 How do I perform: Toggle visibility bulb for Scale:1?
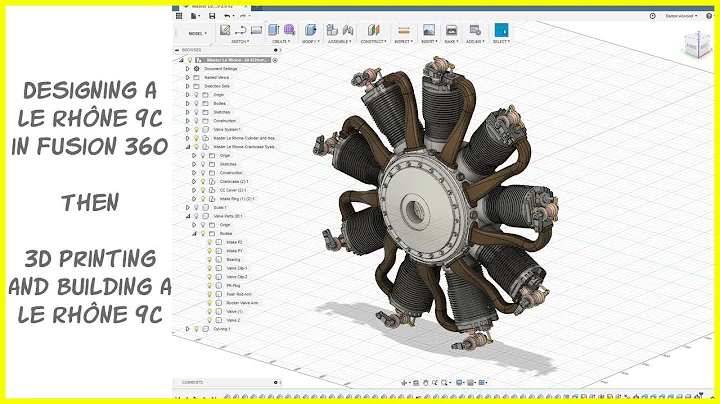pos(196,208)
